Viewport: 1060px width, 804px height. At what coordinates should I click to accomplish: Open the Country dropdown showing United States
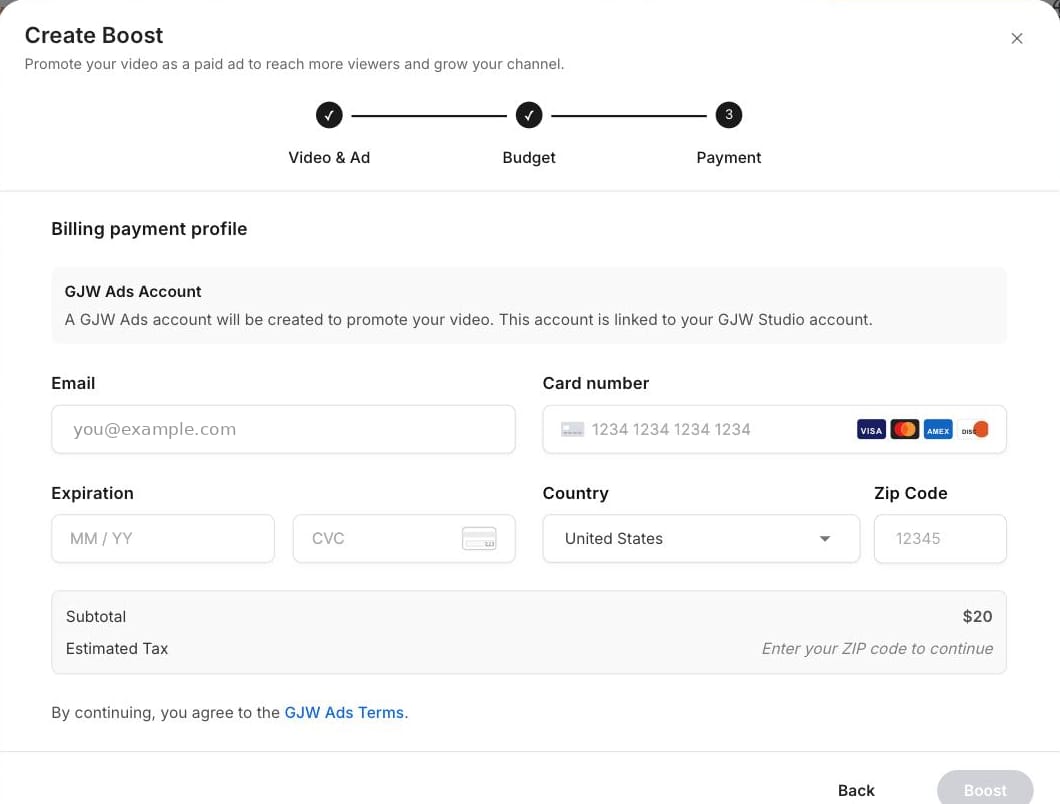(x=701, y=539)
